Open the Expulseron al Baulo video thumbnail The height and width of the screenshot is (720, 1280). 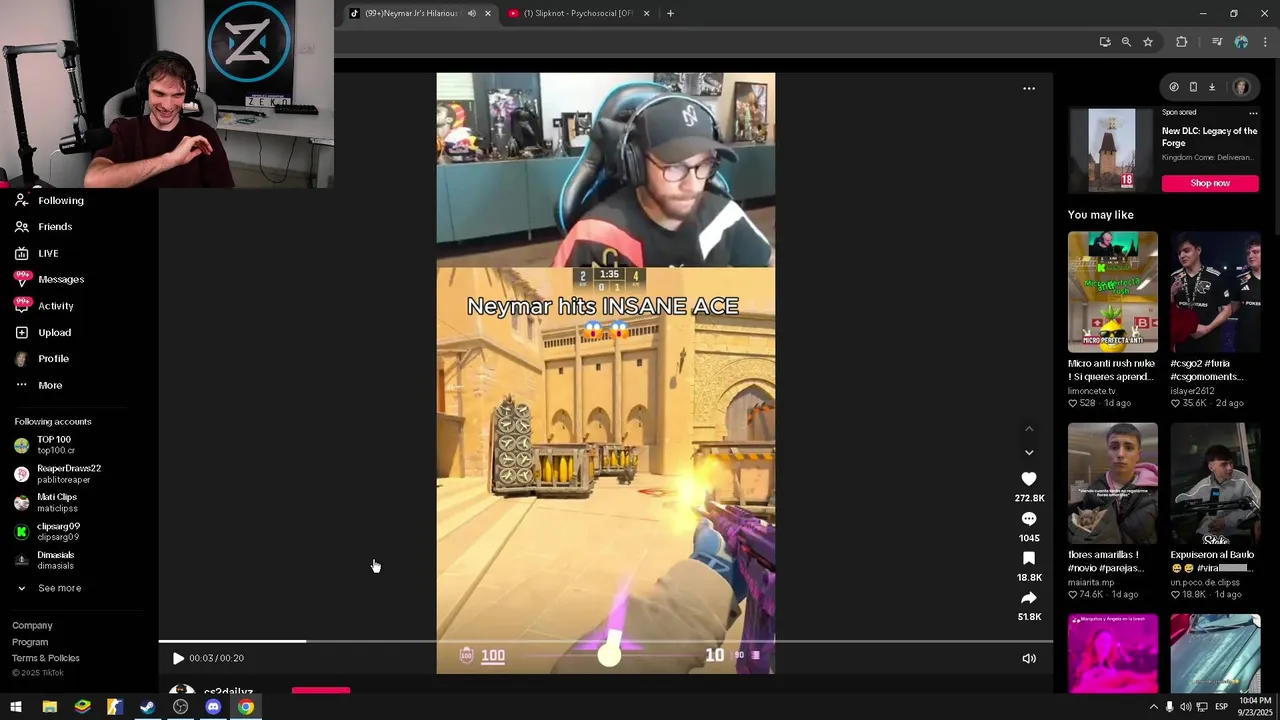point(1215,483)
